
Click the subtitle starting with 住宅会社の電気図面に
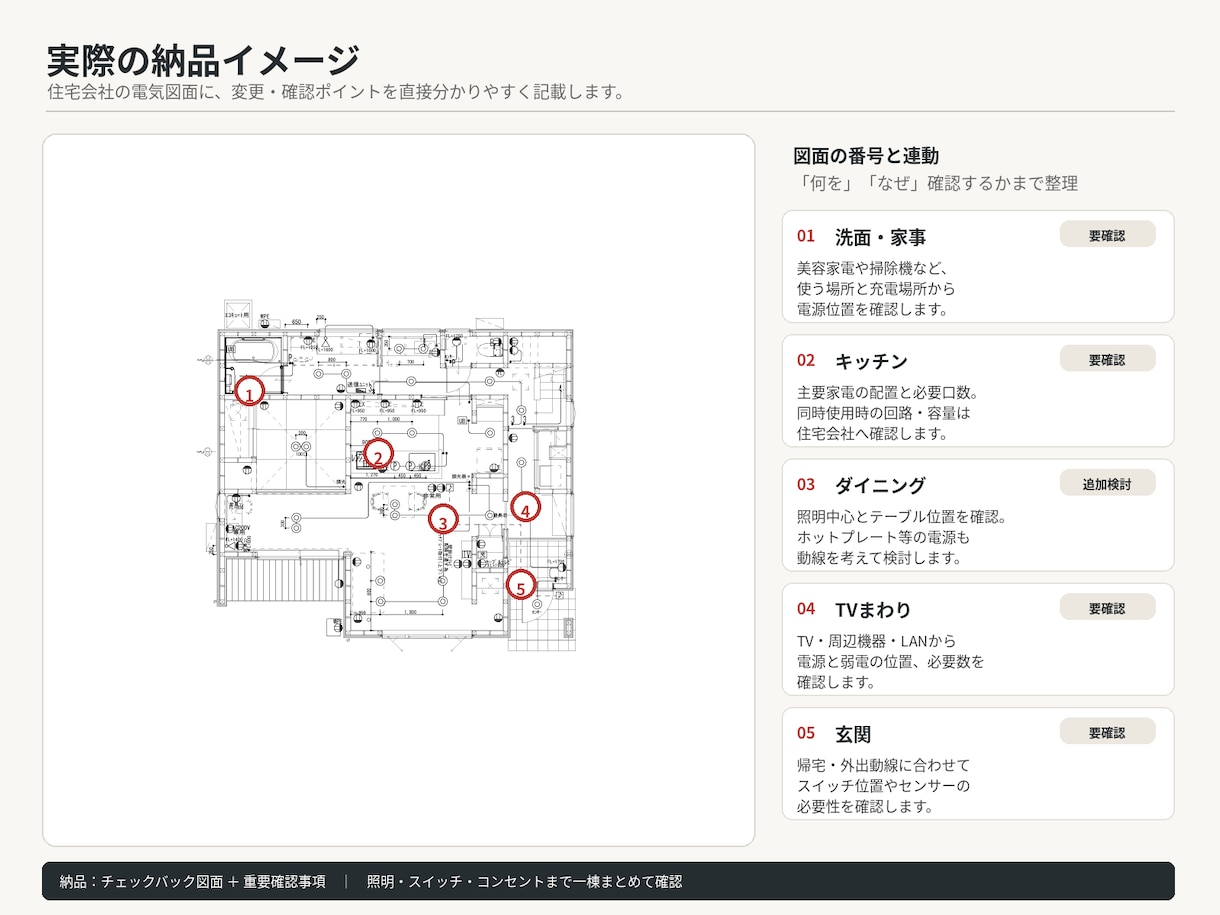pyautogui.click(x=336, y=93)
